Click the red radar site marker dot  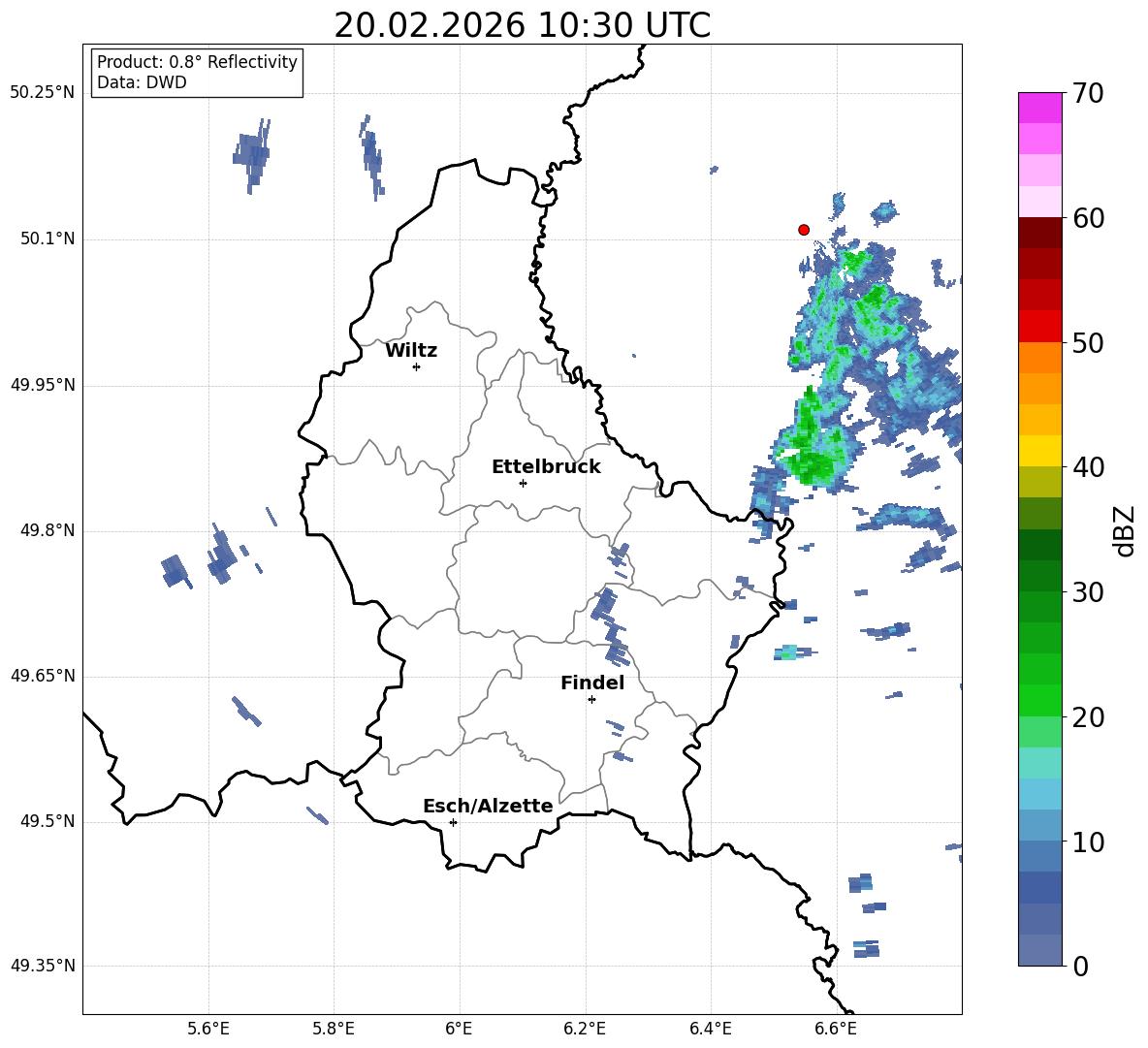coord(804,230)
